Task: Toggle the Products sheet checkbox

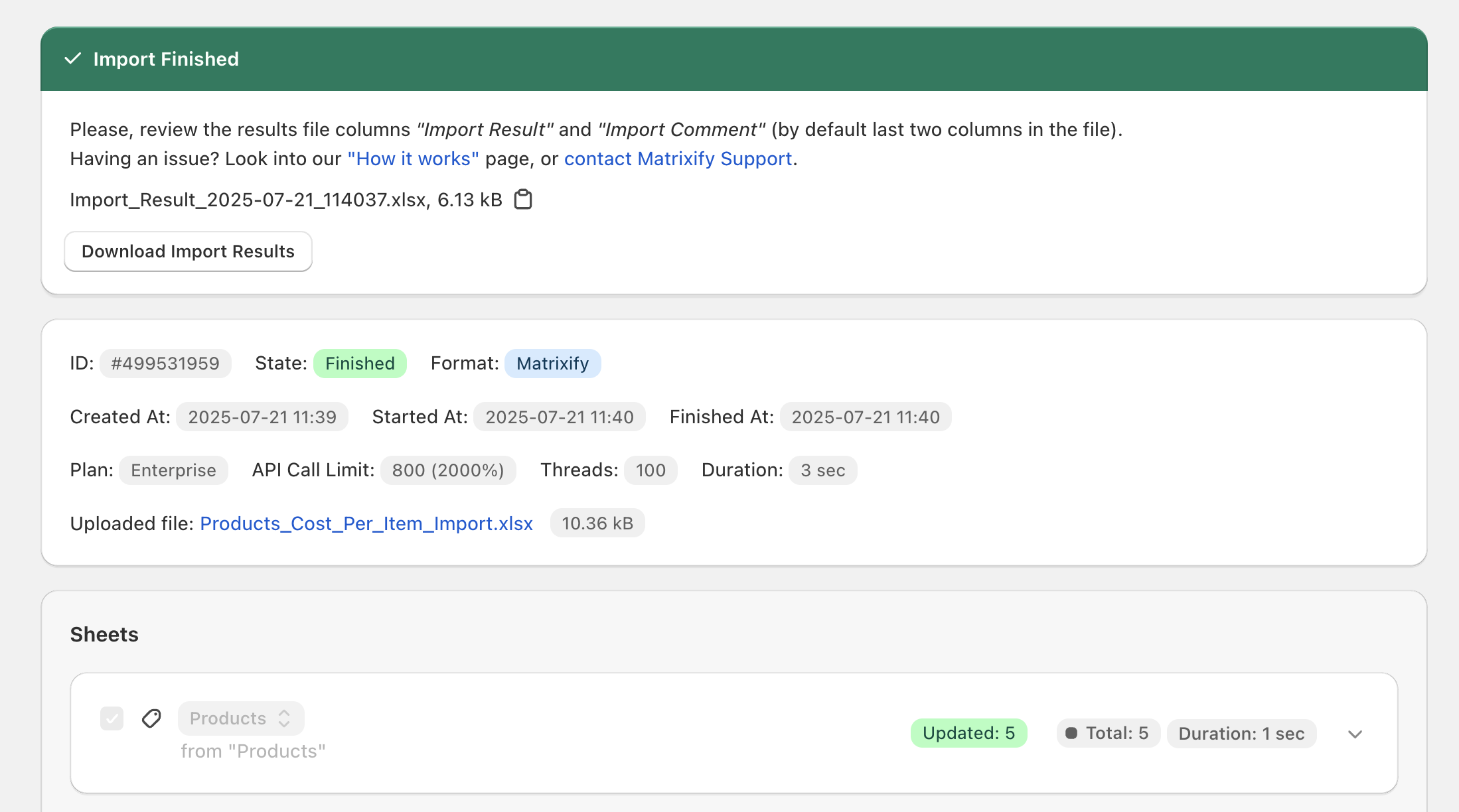Action: pos(112,718)
